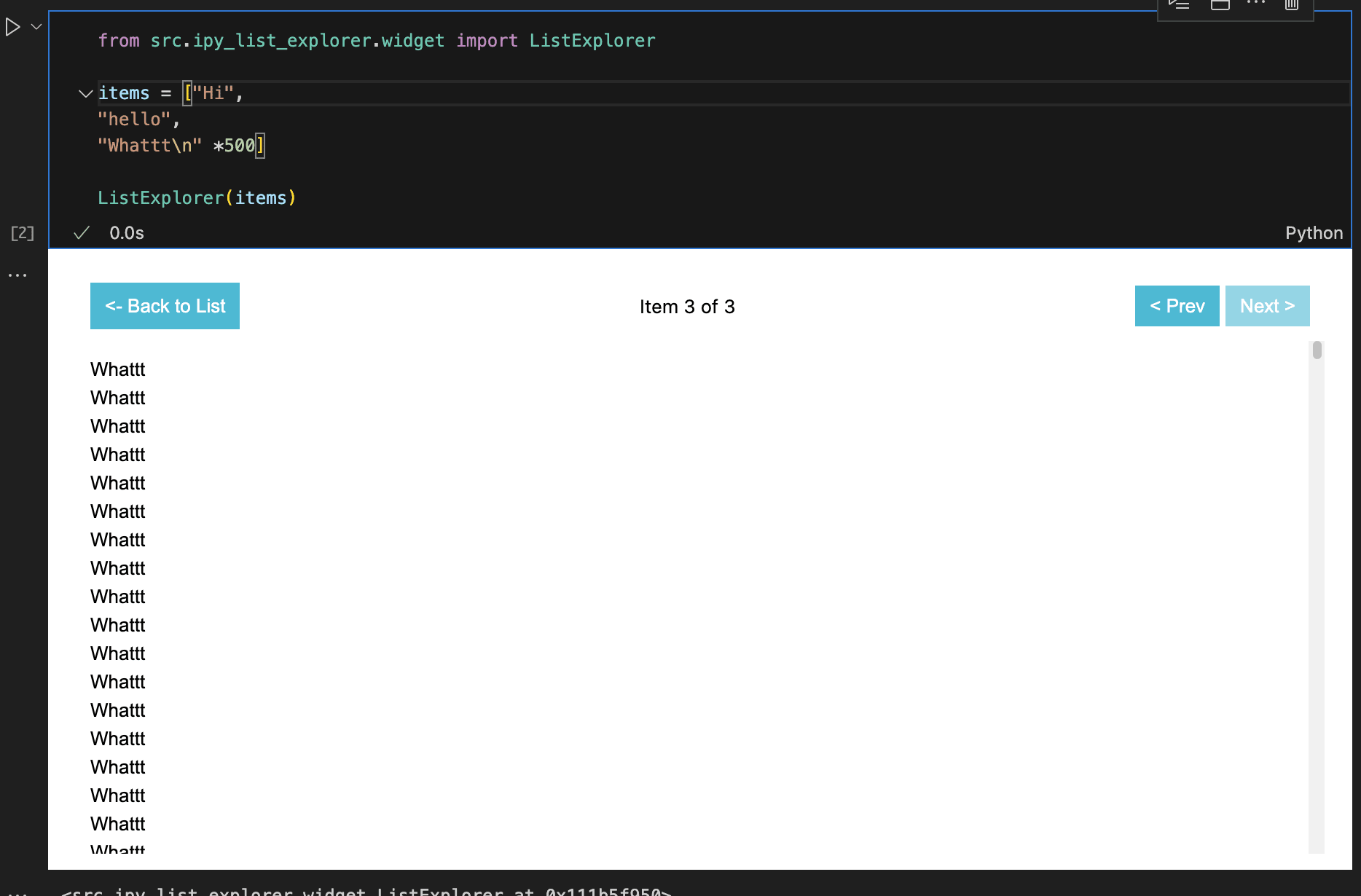Click the cell success checkmark indicator
This screenshot has height=896, width=1361.
tap(81, 232)
